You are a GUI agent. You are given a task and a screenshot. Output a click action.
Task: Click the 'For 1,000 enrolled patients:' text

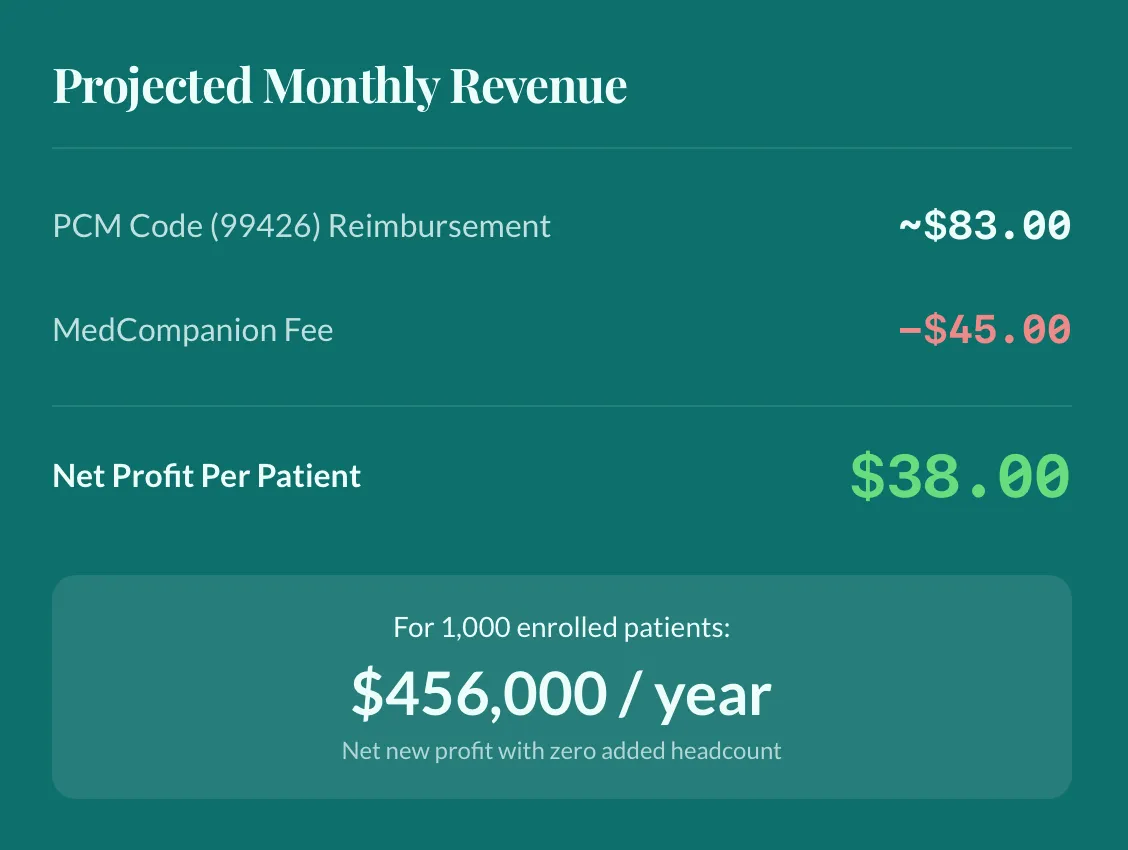[561, 628]
